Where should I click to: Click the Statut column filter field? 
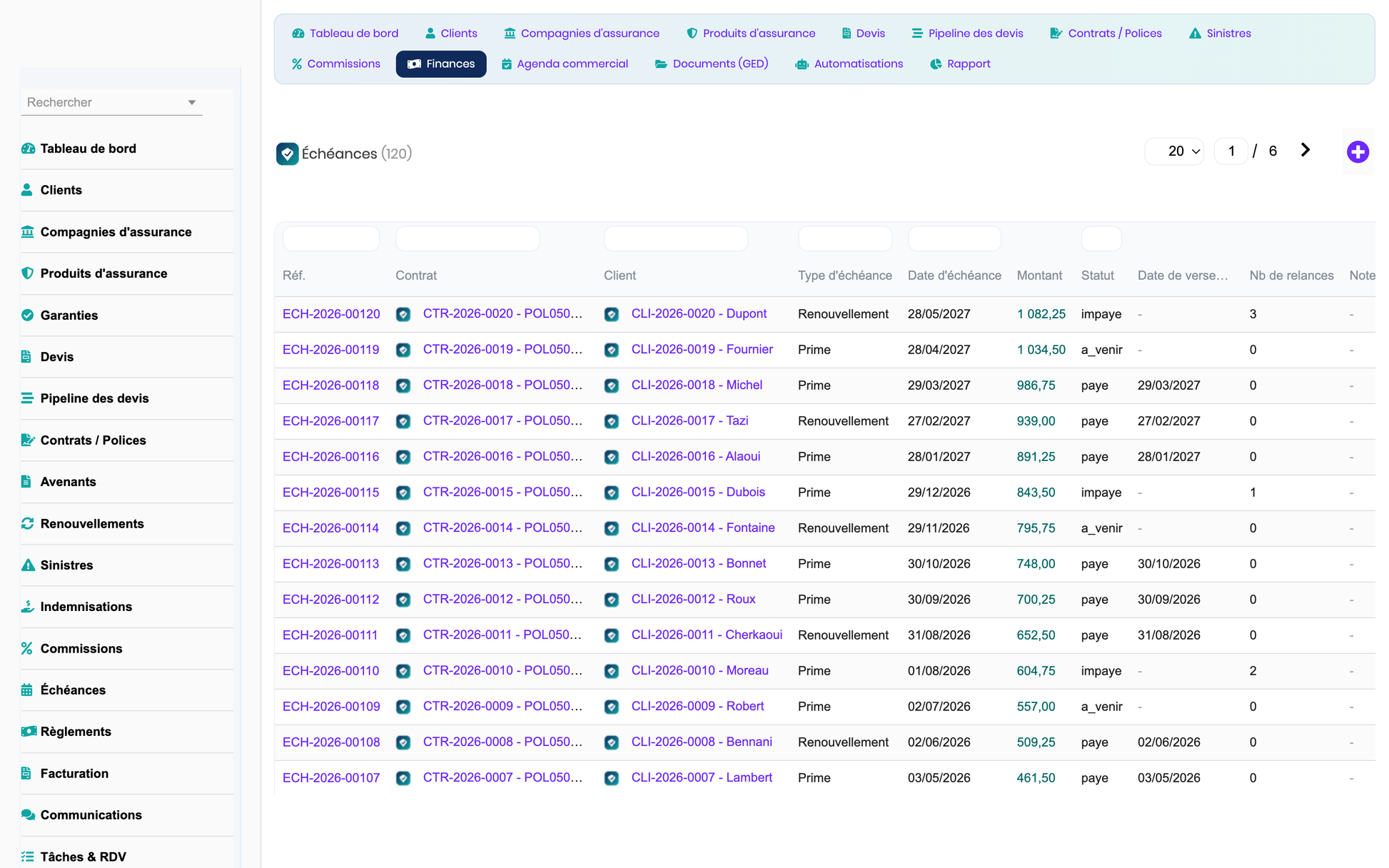(1101, 238)
